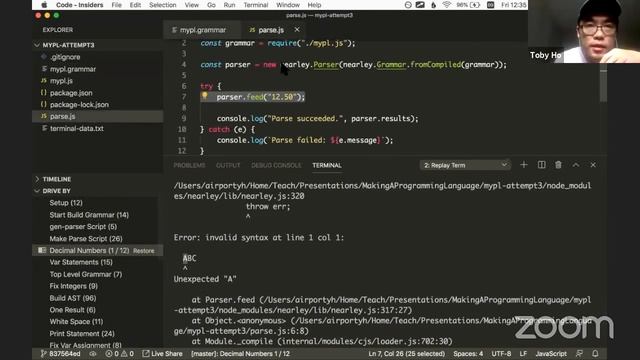Open the Window menu
Viewport: 640px width, 360px height.
point(288,5)
